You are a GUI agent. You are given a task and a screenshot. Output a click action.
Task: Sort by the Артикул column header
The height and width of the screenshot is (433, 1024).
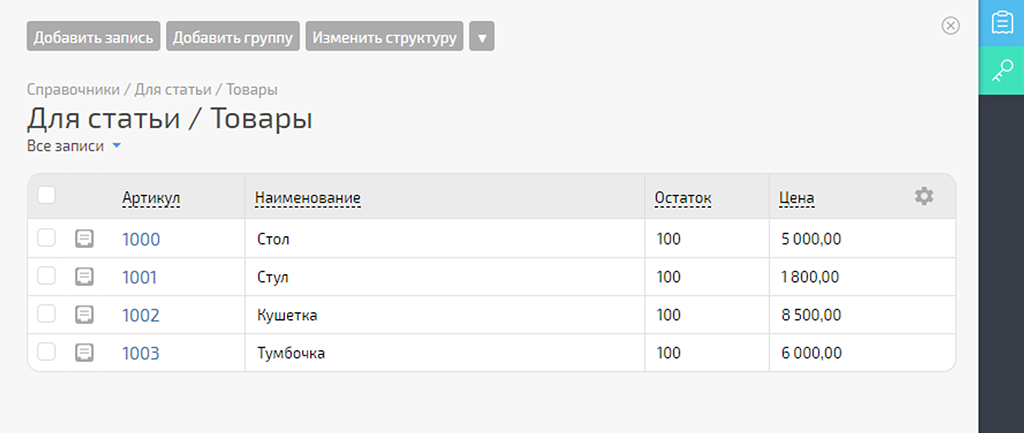(151, 197)
